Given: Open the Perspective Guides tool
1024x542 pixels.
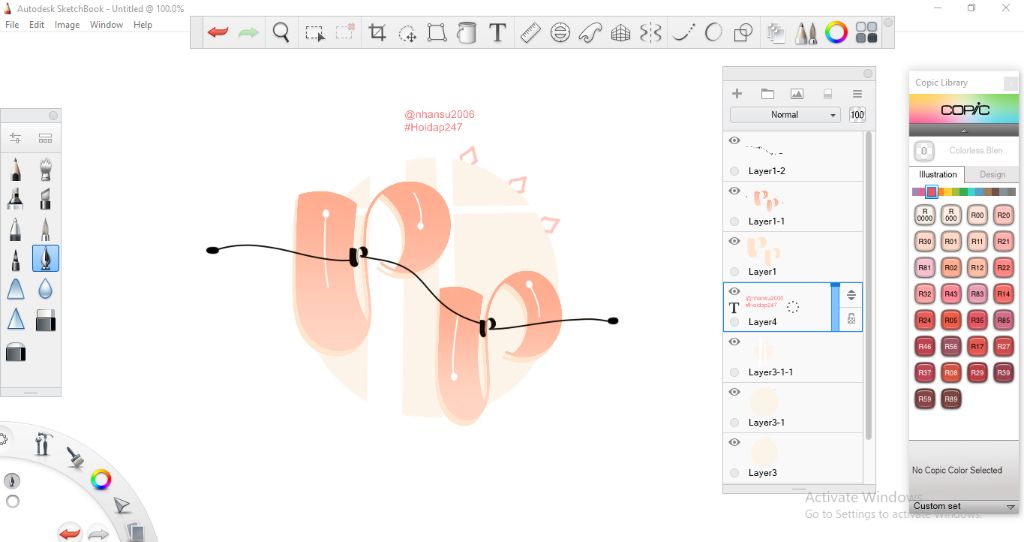Looking at the screenshot, I should click(620, 32).
